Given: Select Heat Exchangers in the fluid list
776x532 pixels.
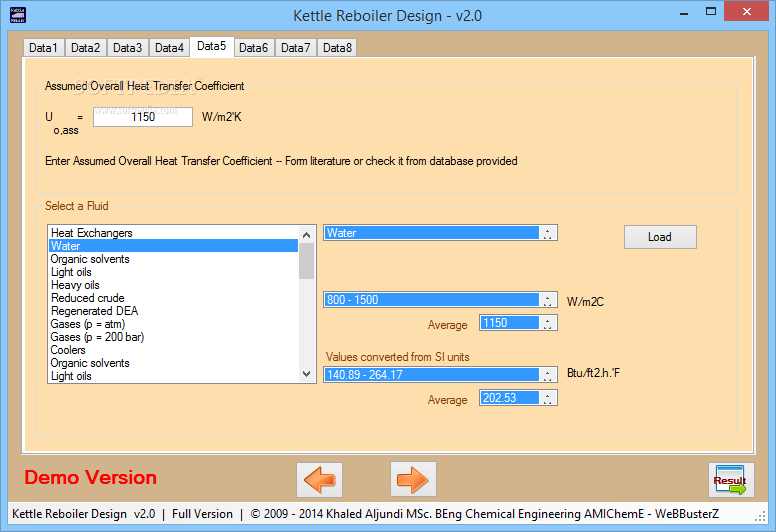Looking at the screenshot, I should coord(174,233).
